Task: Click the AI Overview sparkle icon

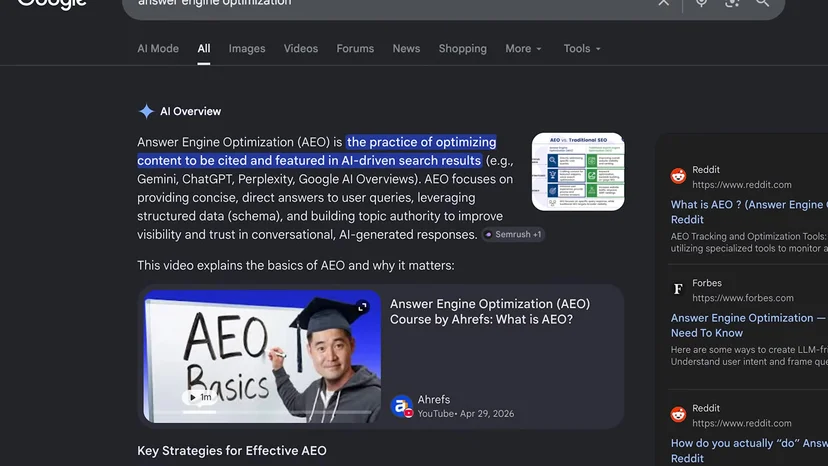Action: click(146, 111)
